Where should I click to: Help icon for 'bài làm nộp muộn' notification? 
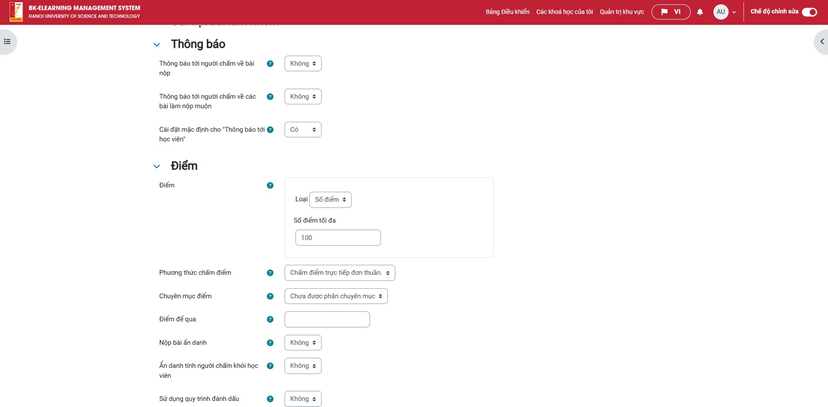pos(270,97)
